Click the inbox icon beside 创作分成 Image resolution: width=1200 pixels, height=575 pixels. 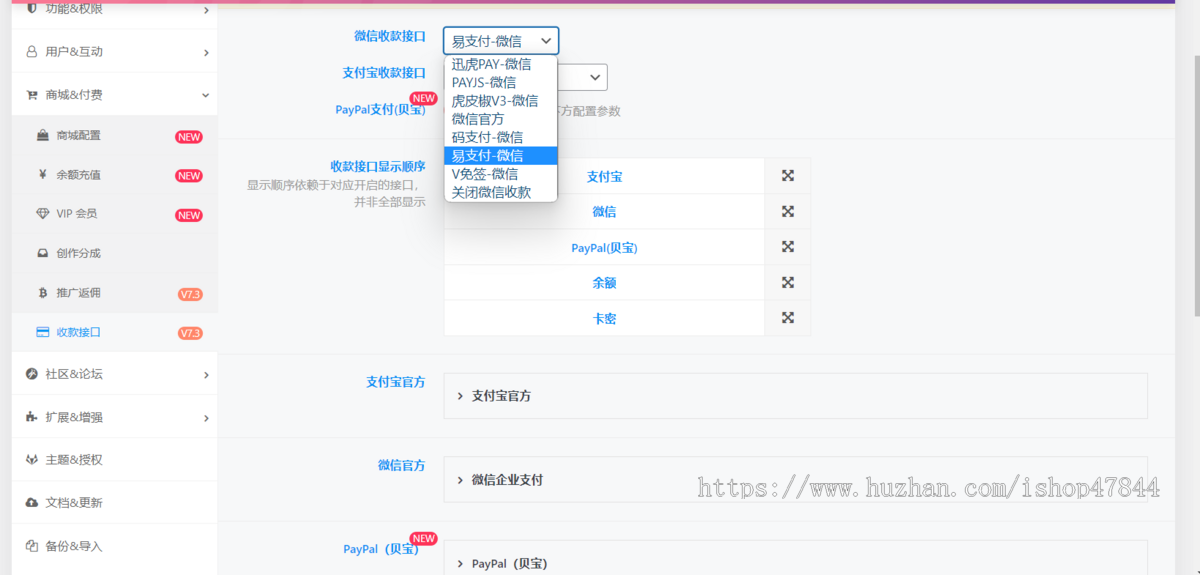click(43, 253)
